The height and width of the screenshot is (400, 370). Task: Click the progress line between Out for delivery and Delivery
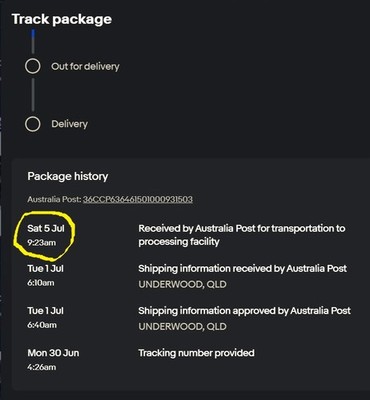(33, 95)
